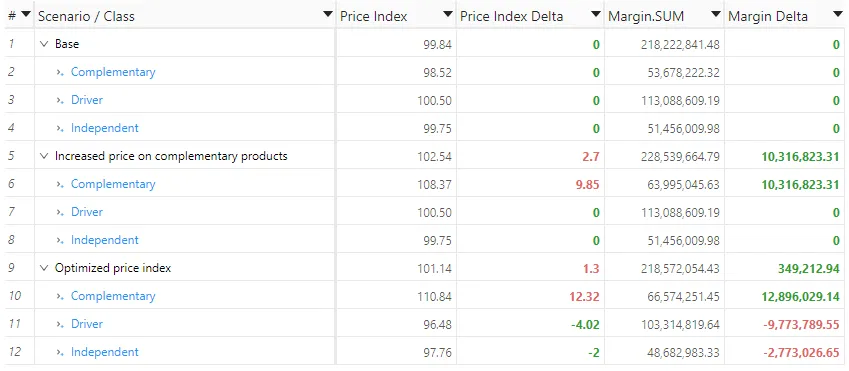Open the Complementary link in row 10
The height and width of the screenshot is (371, 849).
[113, 296]
